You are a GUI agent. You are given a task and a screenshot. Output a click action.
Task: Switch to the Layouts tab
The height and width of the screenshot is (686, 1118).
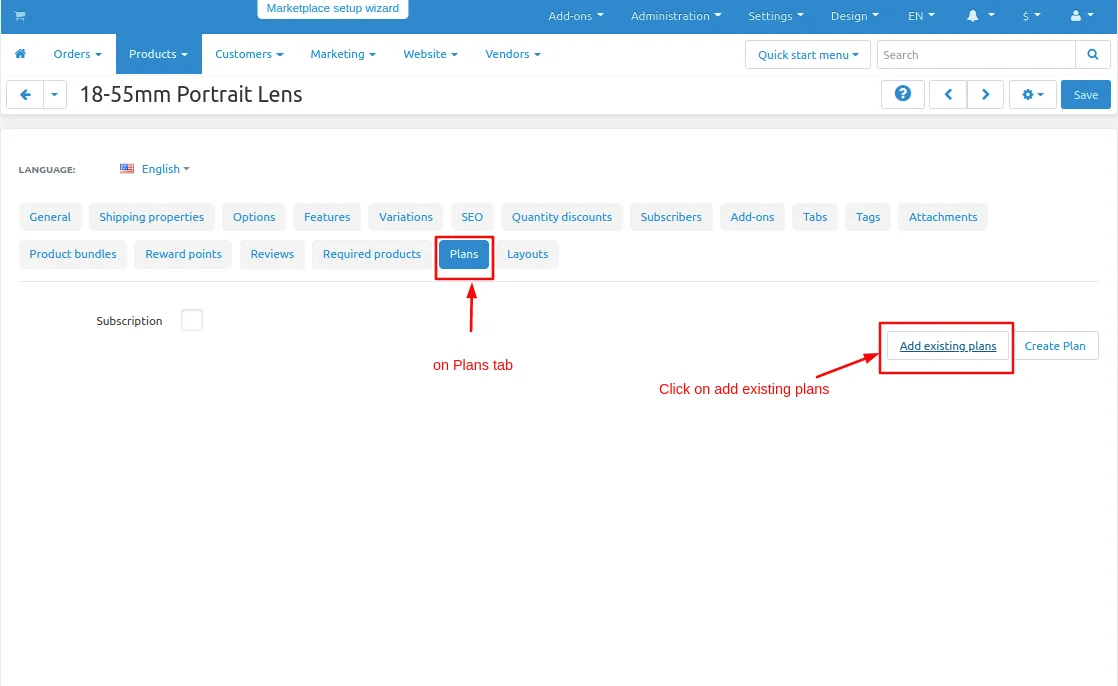click(528, 254)
